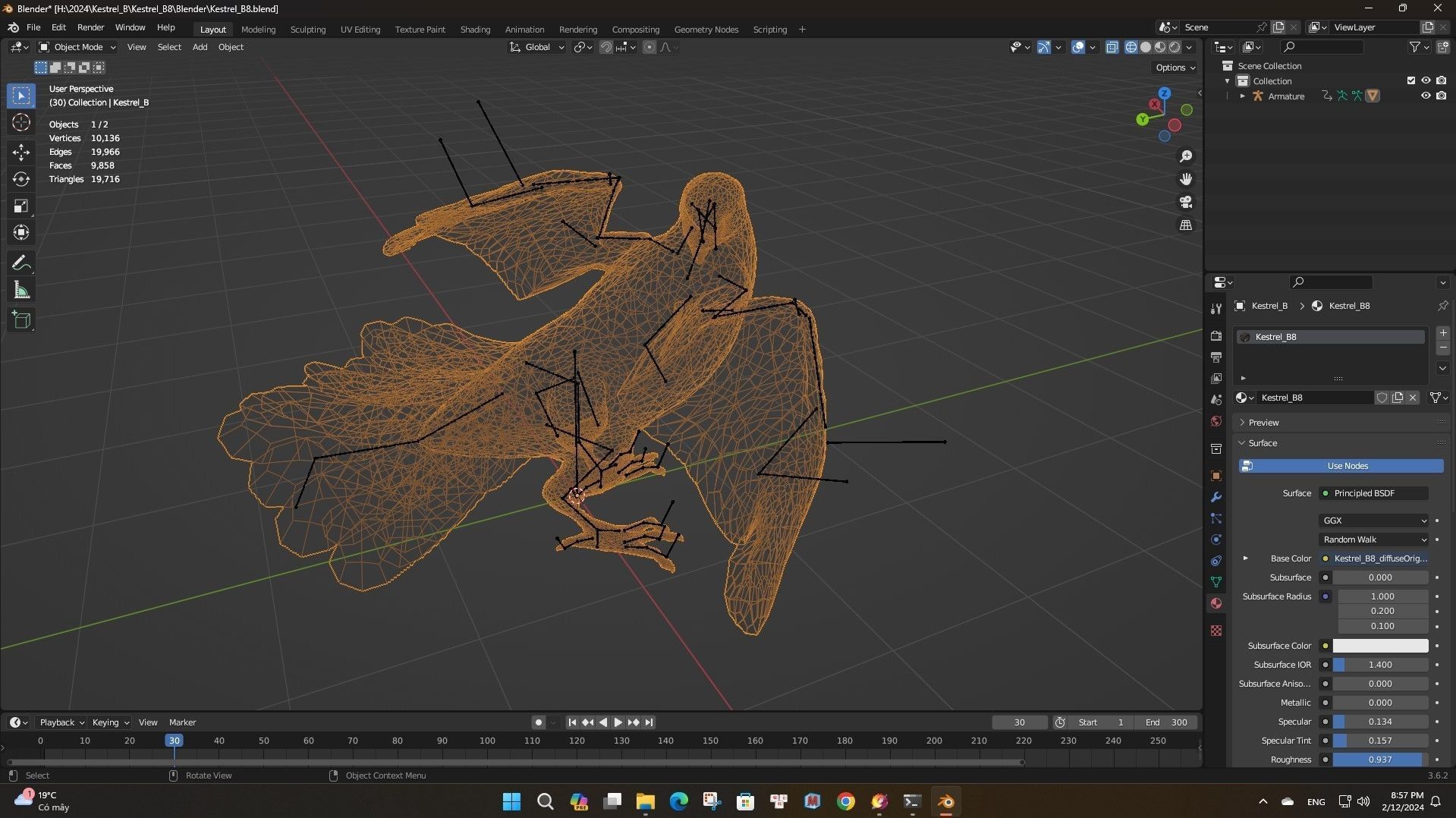The height and width of the screenshot is (818, 1456).
Task: Open Object Mode dropdown
Action: click(x=77, y=47)
